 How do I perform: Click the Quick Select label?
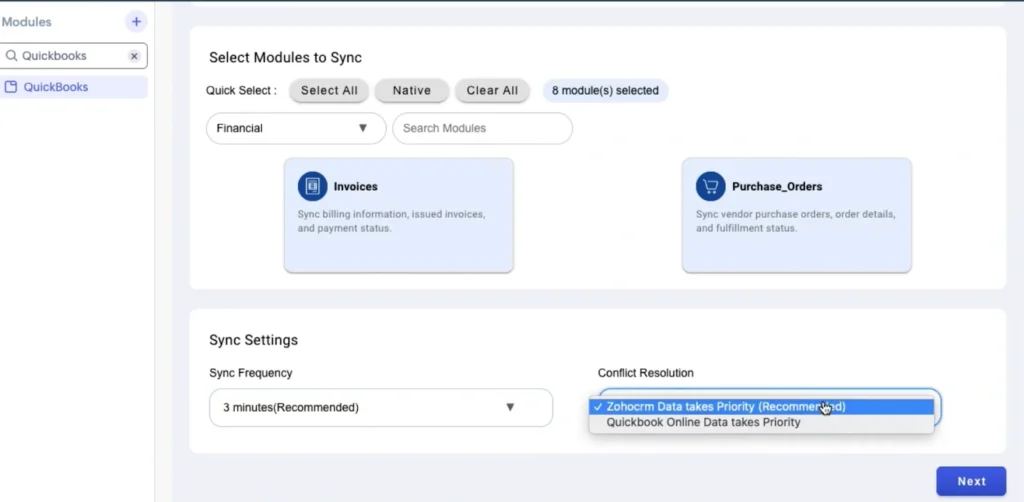[x=241, y=91]
